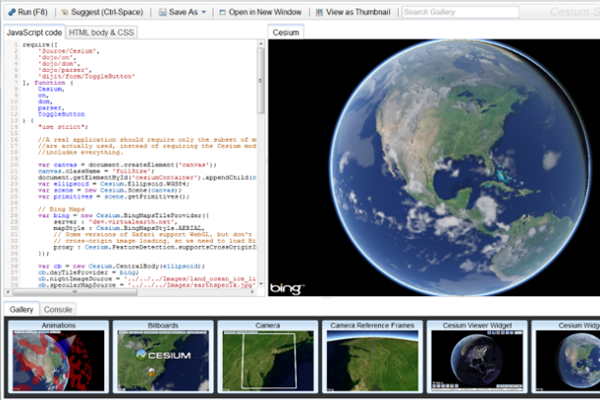Viewport: 600px width, 400px height.
Task: Open the Camera Reference Frames thumbnail
Action: 372,357
